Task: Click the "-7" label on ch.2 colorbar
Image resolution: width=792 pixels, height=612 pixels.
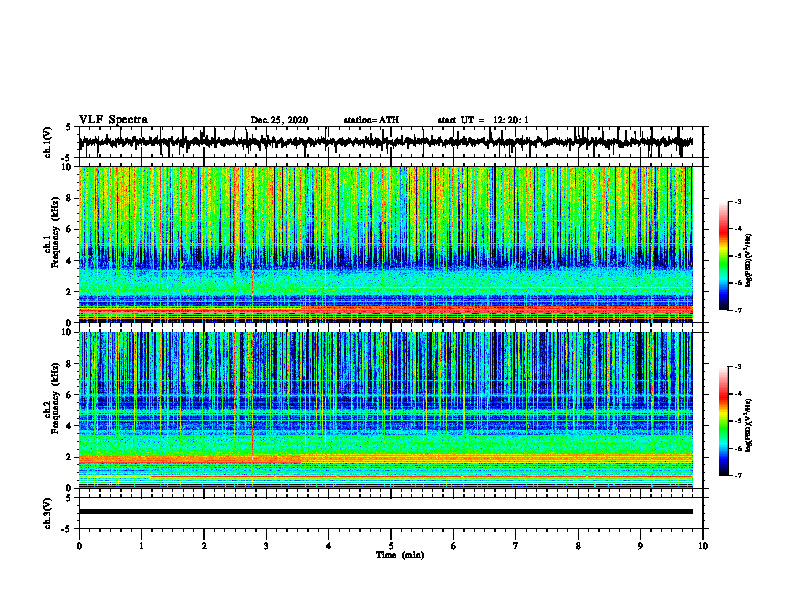Action: coord(737,475)
